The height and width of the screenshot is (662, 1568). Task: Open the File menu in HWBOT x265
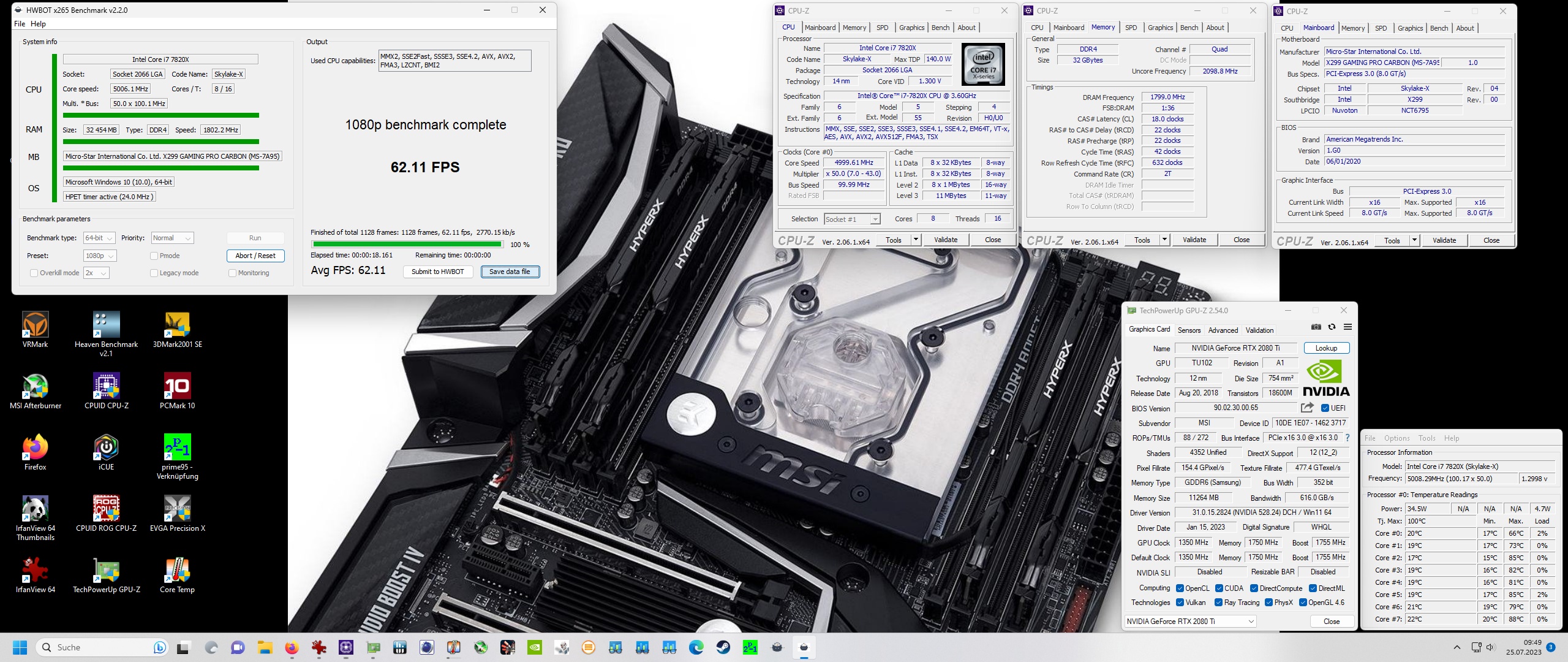tap(20, 24)
